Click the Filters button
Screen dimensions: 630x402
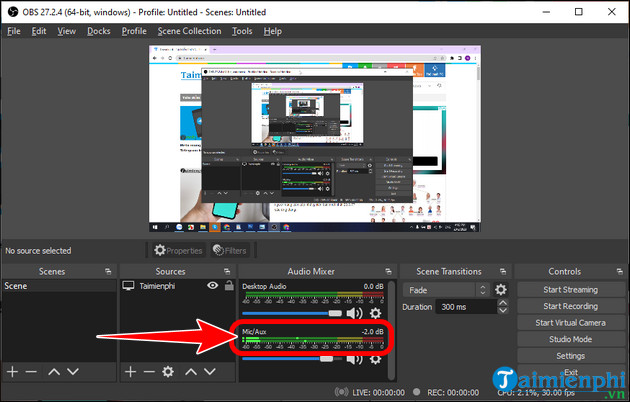click(x=229, y=250)
